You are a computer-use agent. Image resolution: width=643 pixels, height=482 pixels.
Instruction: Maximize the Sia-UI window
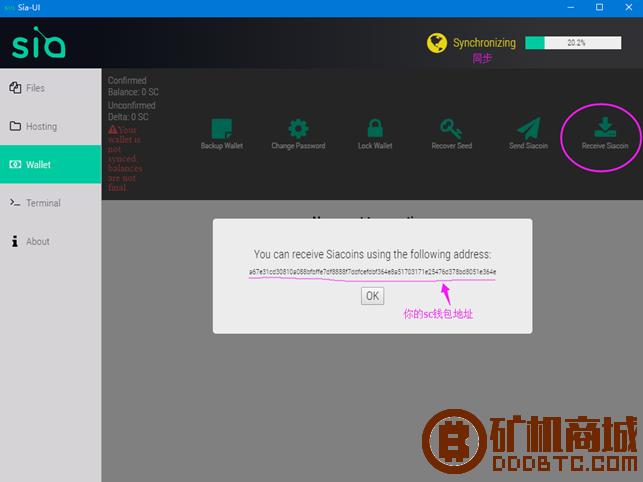pyautogui.click(x=599, y=7)
